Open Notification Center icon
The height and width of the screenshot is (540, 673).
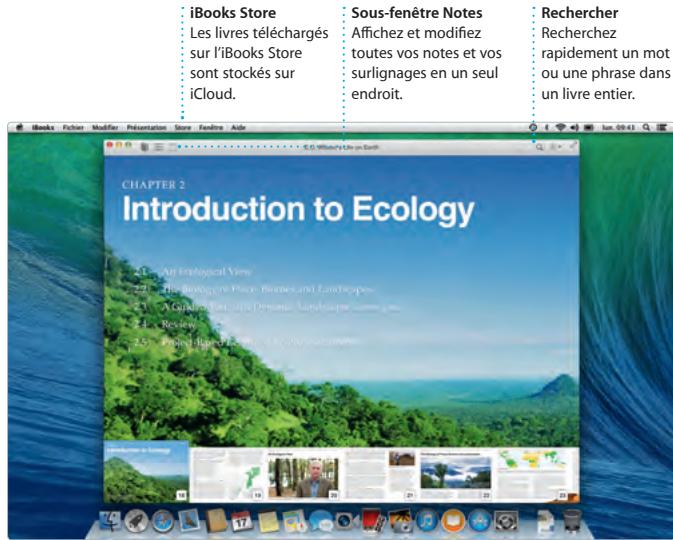point(662,127)
